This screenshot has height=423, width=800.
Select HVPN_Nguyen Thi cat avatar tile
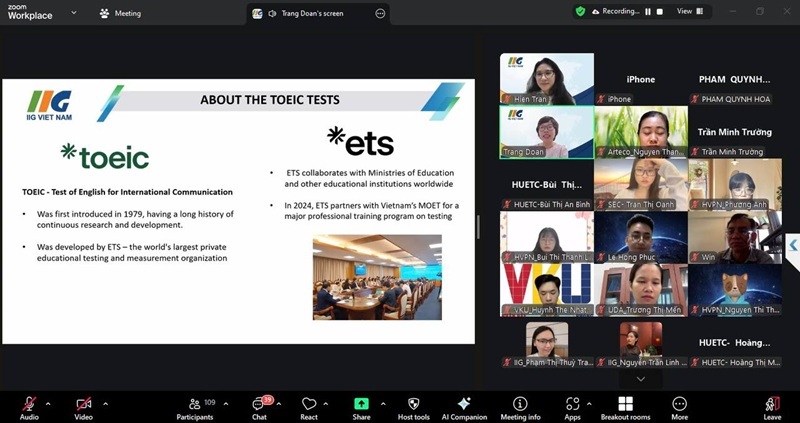click(735, 290)
